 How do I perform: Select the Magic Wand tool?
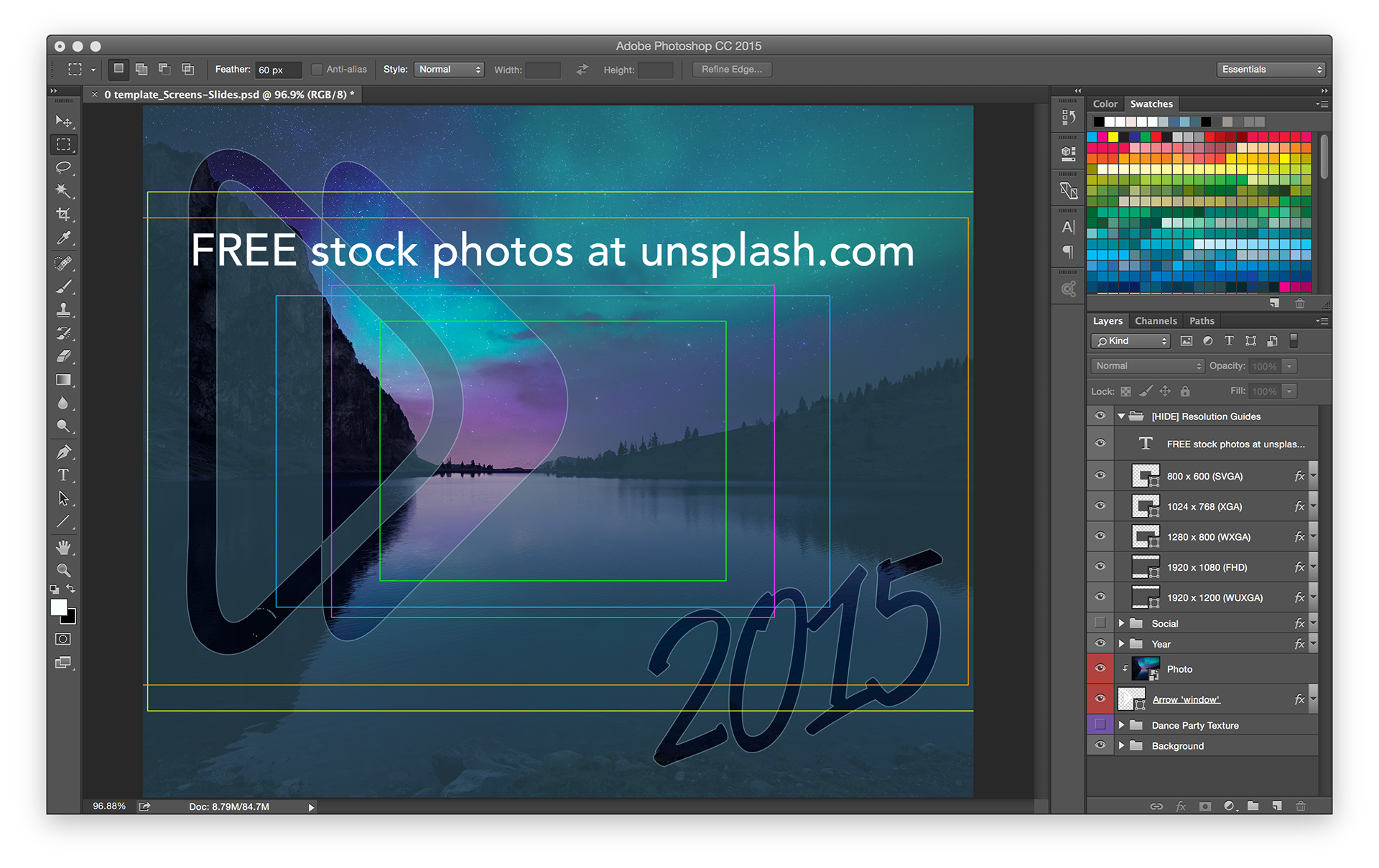click(x=63, y=191)
